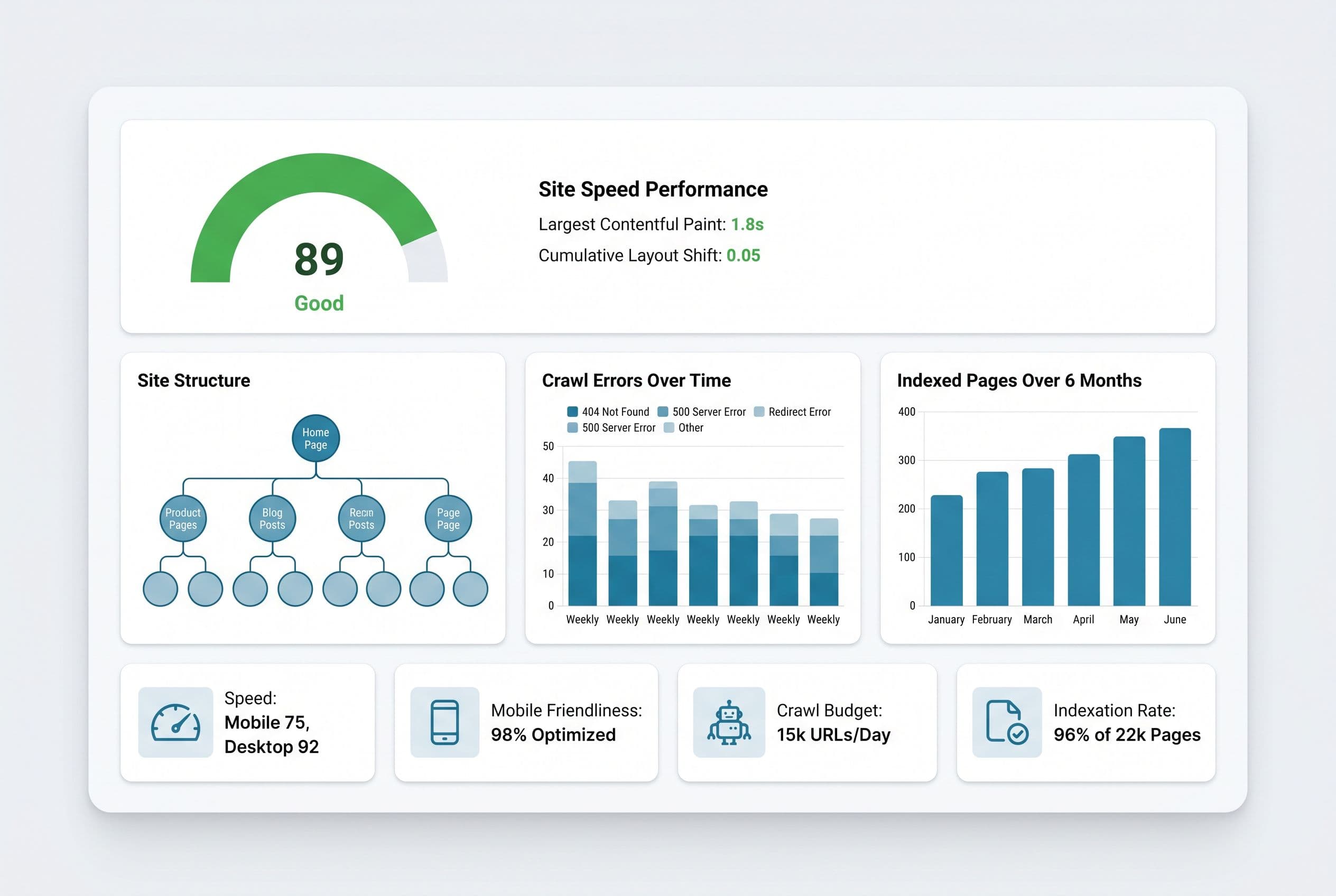Viewport: 1336px width, 896px height.
Task: Click the Cumulative Layout Shift 0.05 value
Action: click(x=743, y=255)
